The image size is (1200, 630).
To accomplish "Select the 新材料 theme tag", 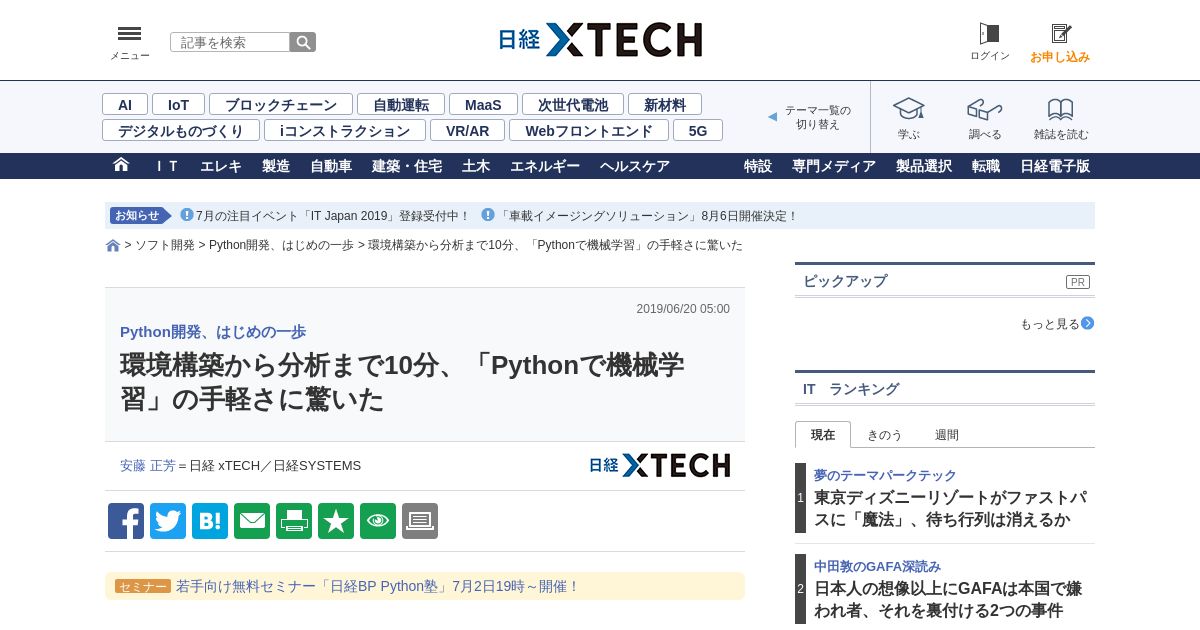I will (x=665, y=104).
